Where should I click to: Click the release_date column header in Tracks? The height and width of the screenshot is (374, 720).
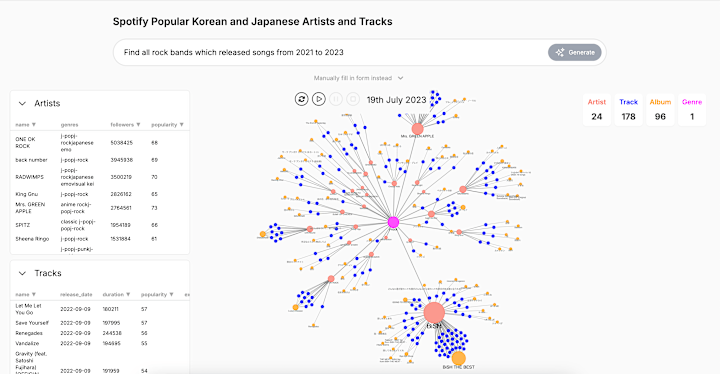coord(76,295)
